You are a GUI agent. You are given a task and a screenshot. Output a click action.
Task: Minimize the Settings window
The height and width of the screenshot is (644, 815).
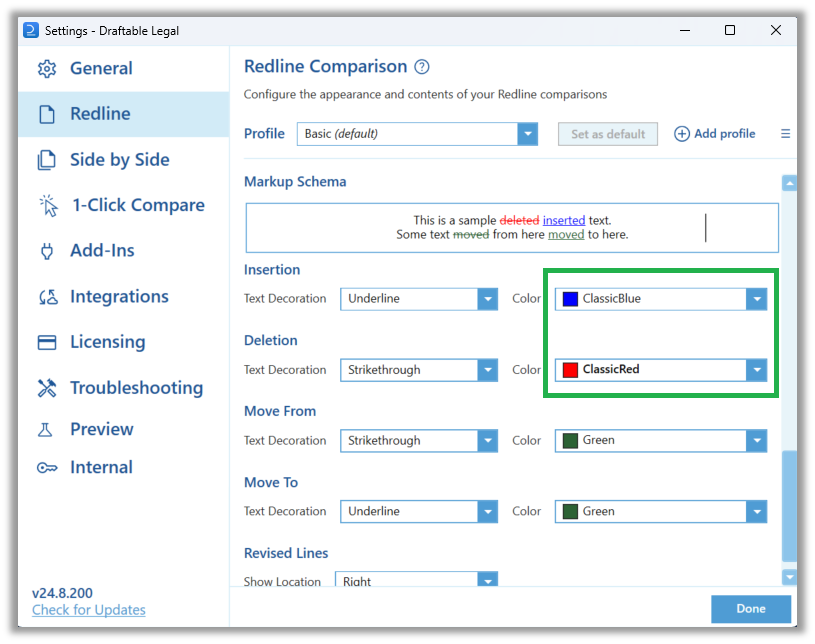click(685, 30)
